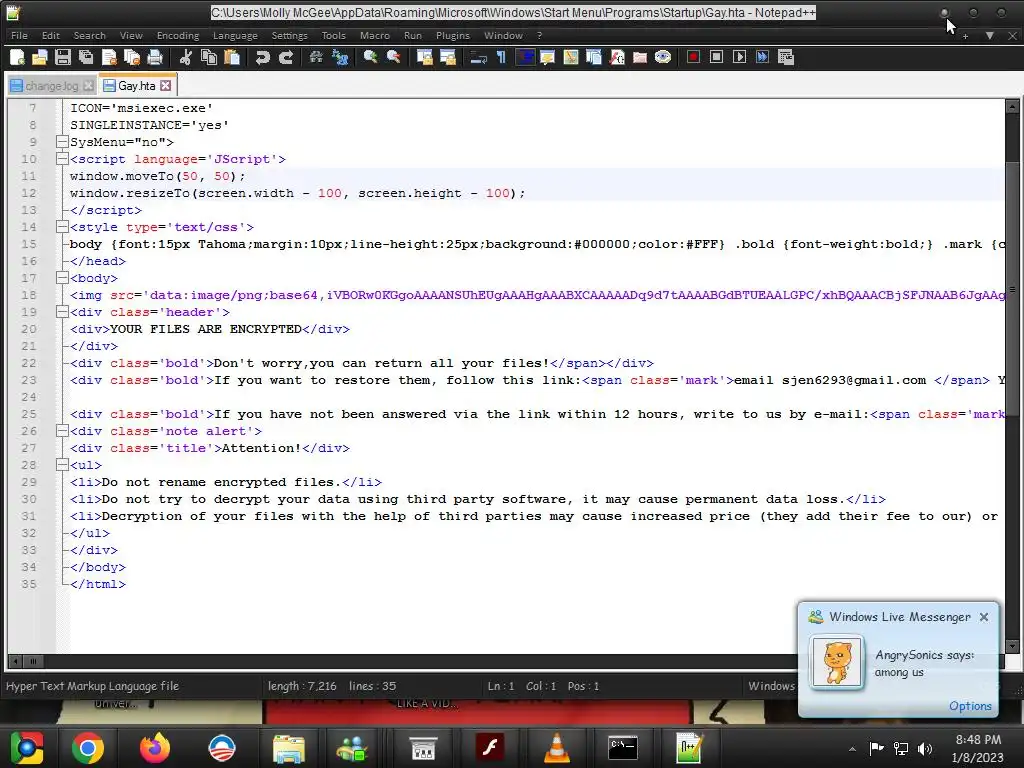The image size is (1024, 768).
Task: Close the Gay.hta tab with its X
Action: click(x=166, y=86)
